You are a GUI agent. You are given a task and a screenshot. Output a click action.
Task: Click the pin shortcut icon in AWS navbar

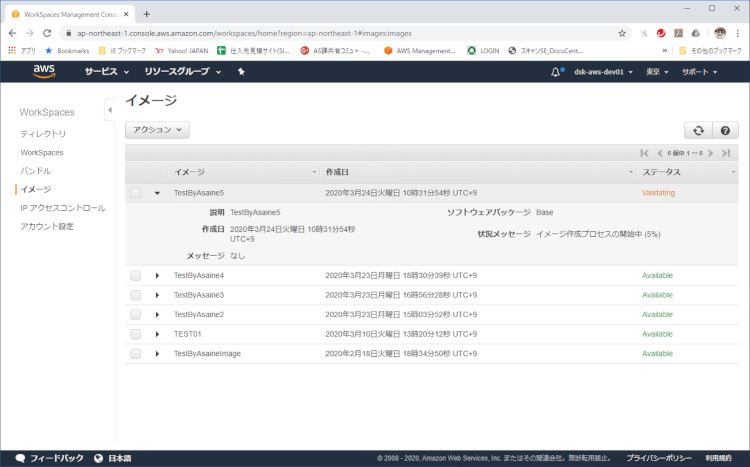(241, 72)
